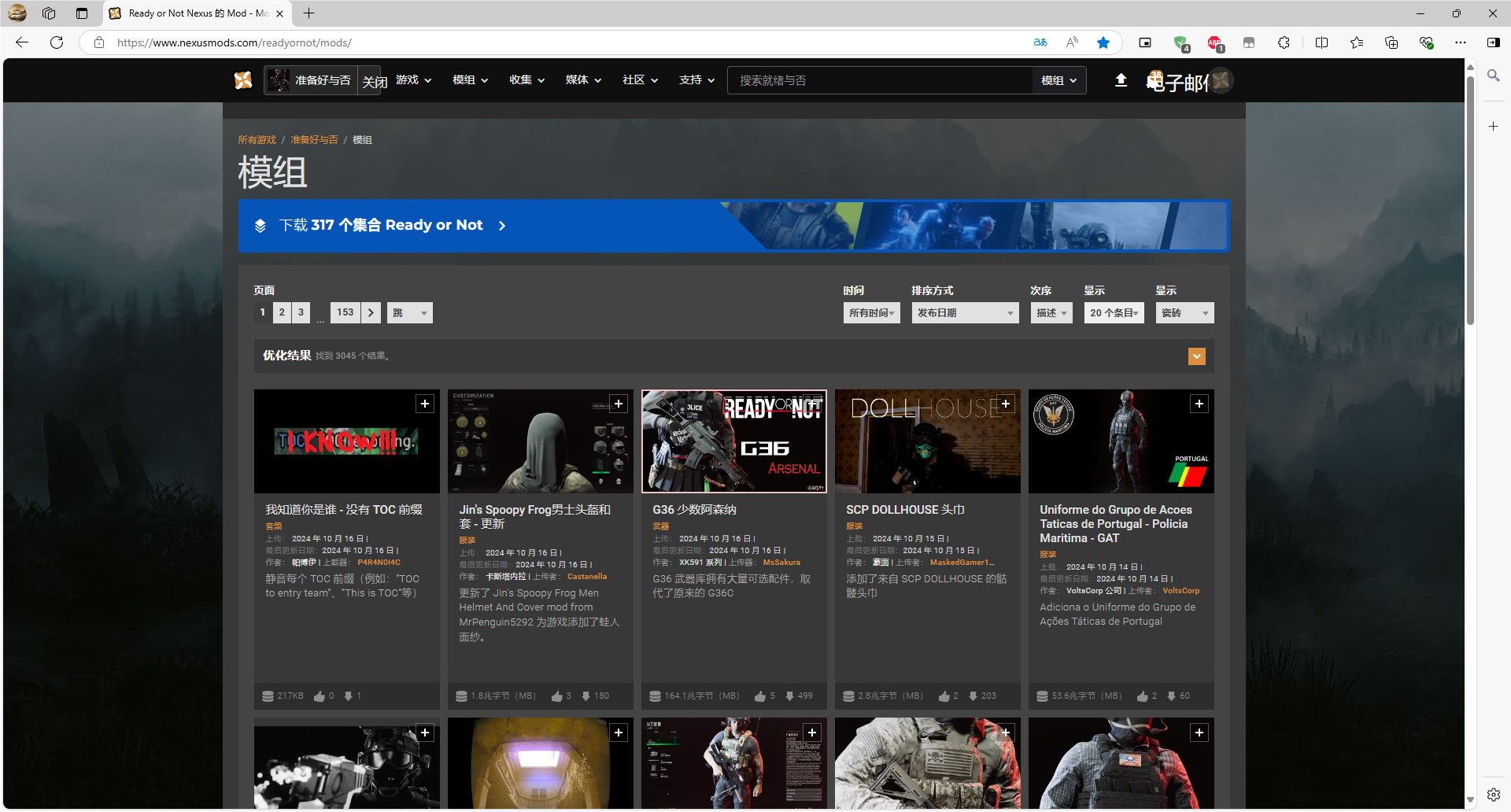This screenshot has width=1511, height=812.
Task: Click in the 搜索就绪与否 search field
Action: 880,80
